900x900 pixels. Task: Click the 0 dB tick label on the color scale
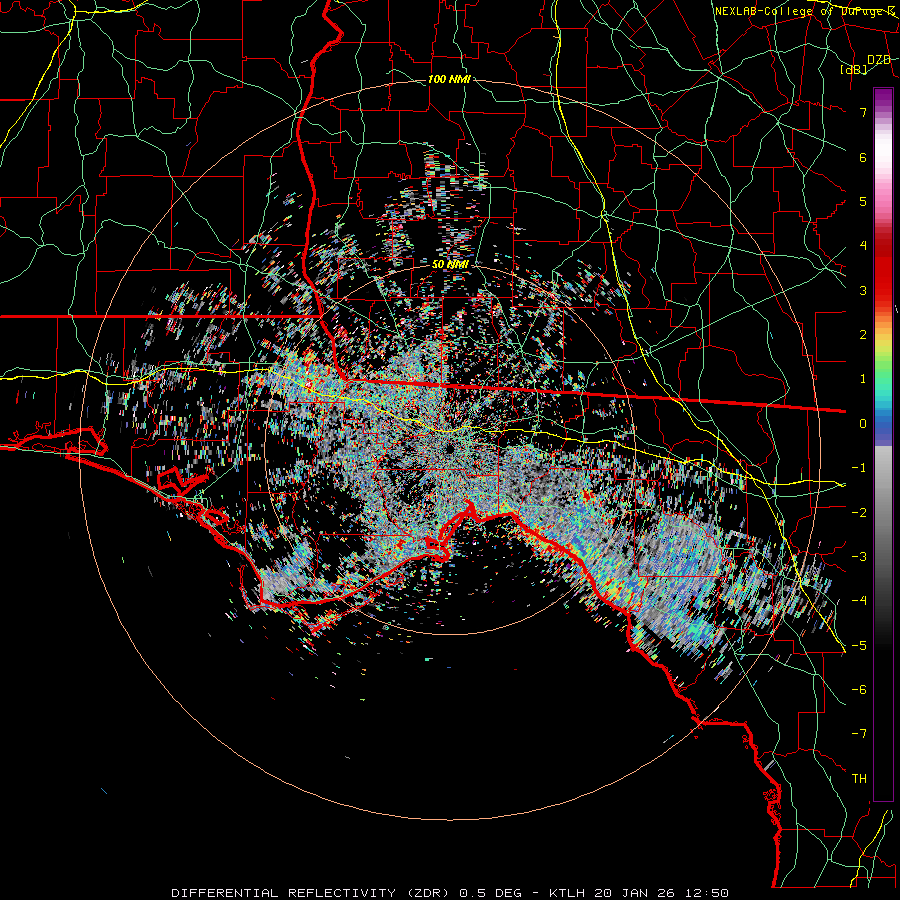[x=863, y=424]
